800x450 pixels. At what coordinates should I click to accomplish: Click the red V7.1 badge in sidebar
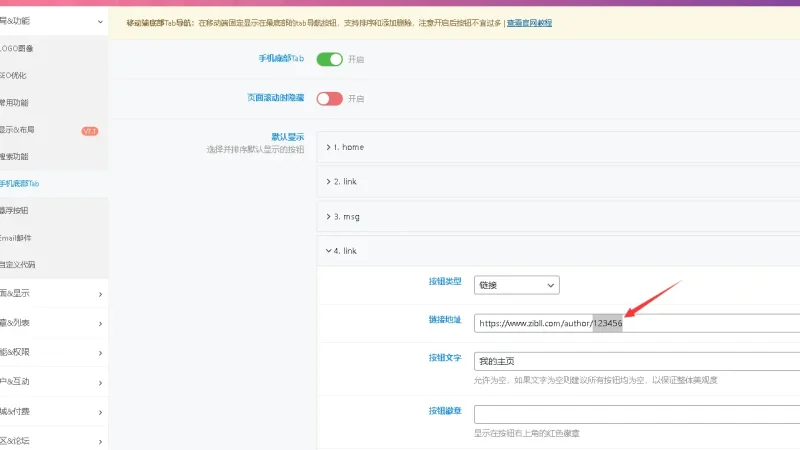[x=90, y=131]
